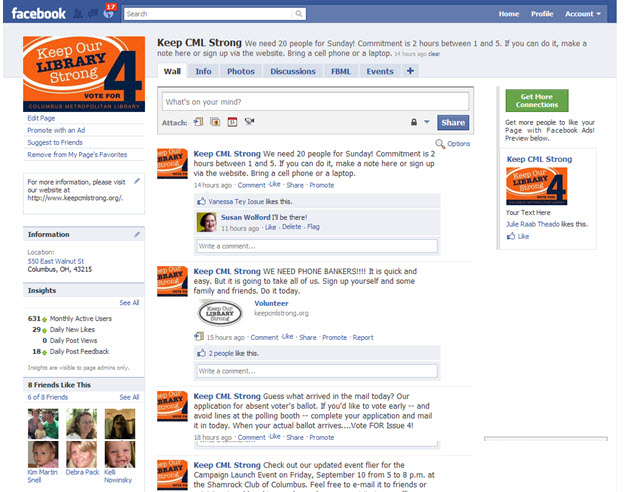Click See All in the Friends section

coord(129,397)
